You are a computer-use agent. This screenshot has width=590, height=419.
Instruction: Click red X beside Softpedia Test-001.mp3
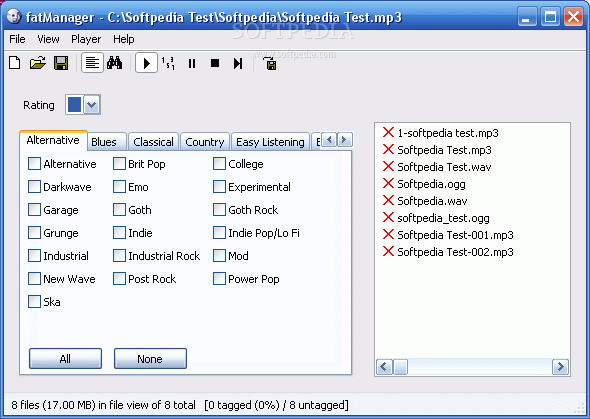tap(388, 234)
